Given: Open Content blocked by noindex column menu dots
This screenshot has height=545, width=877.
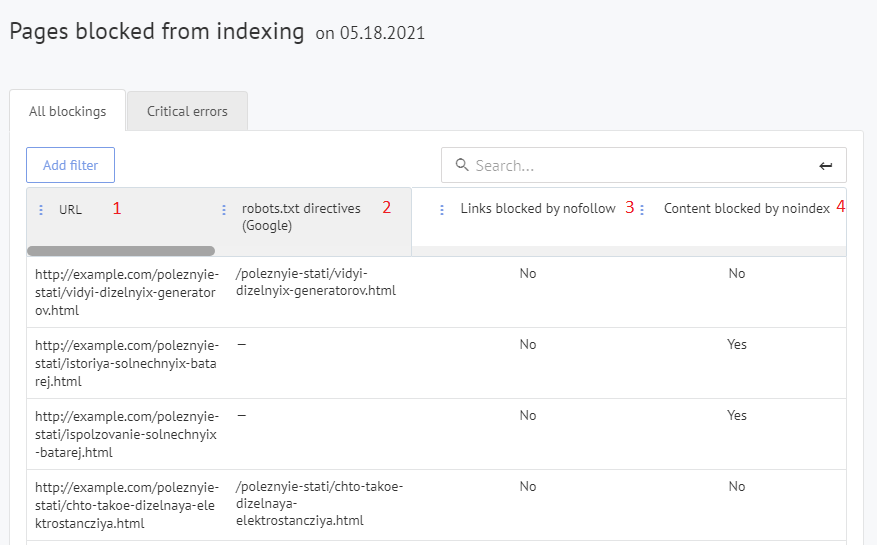Looking at the screenshot, I should click(x=642, y=210).
